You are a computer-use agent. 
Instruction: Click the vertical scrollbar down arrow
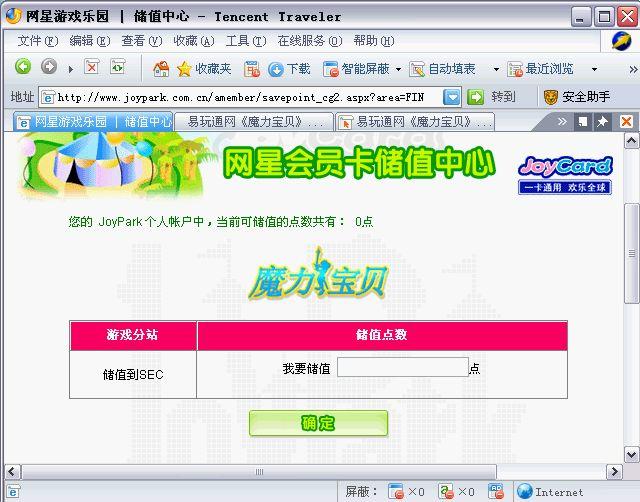pos(631,454)
